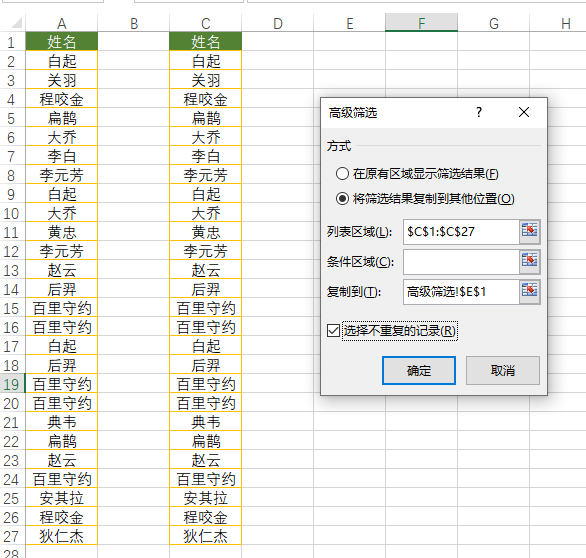Select column F header
This screenshot has width=586, height=558.
(x=422, y=24)
